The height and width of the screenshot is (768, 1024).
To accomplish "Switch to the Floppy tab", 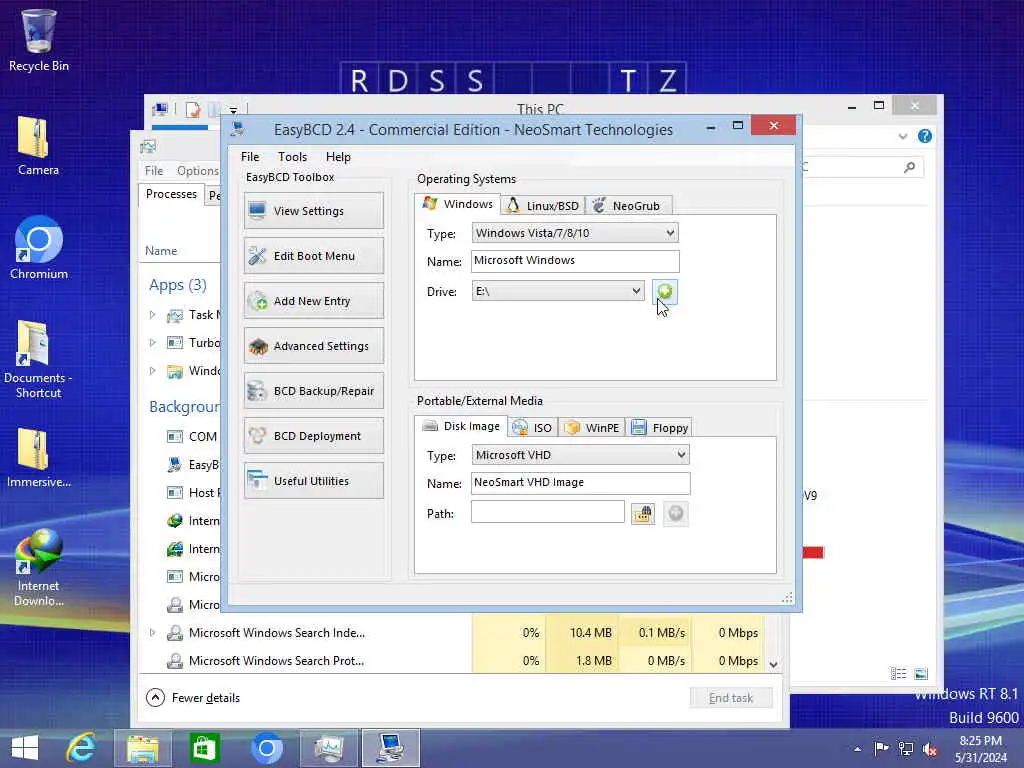I will (x=660, y=428).
